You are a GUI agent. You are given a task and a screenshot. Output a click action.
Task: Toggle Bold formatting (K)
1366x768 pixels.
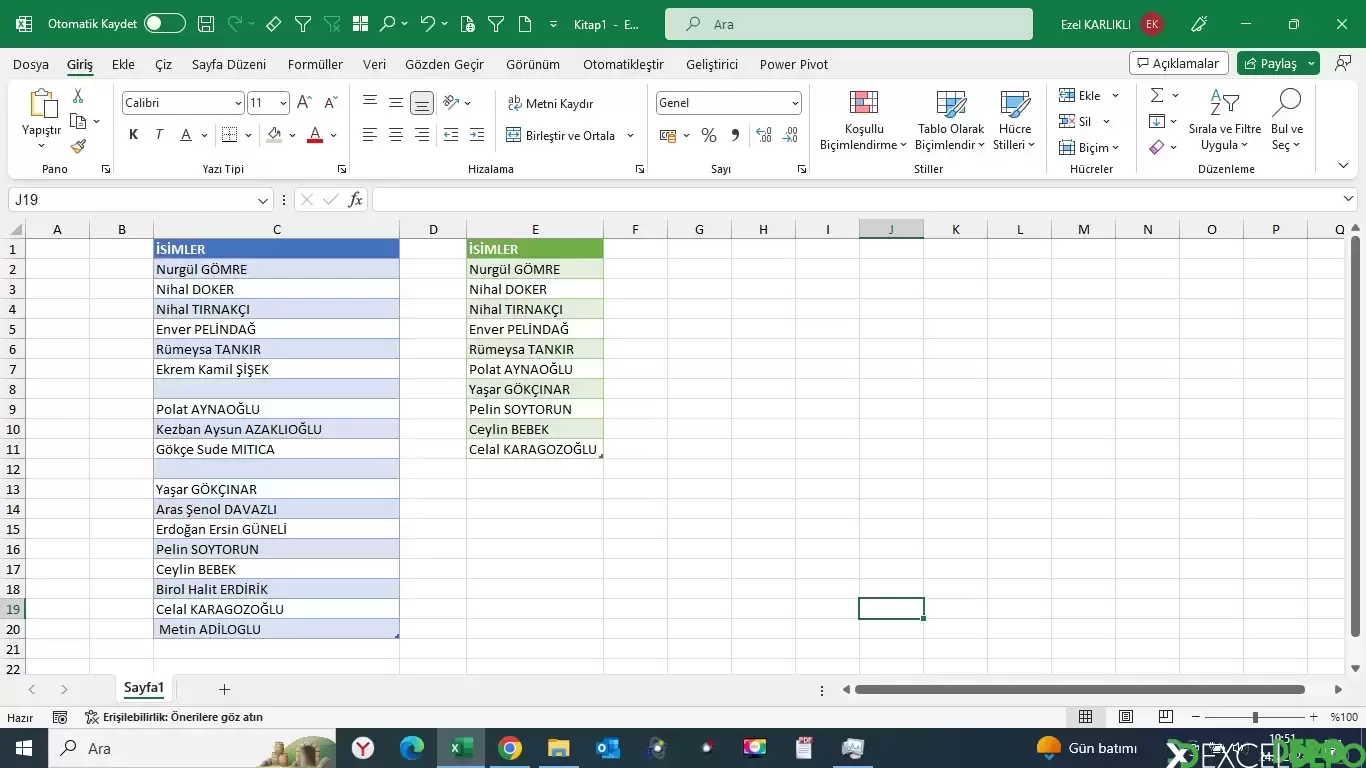point(133,135)
